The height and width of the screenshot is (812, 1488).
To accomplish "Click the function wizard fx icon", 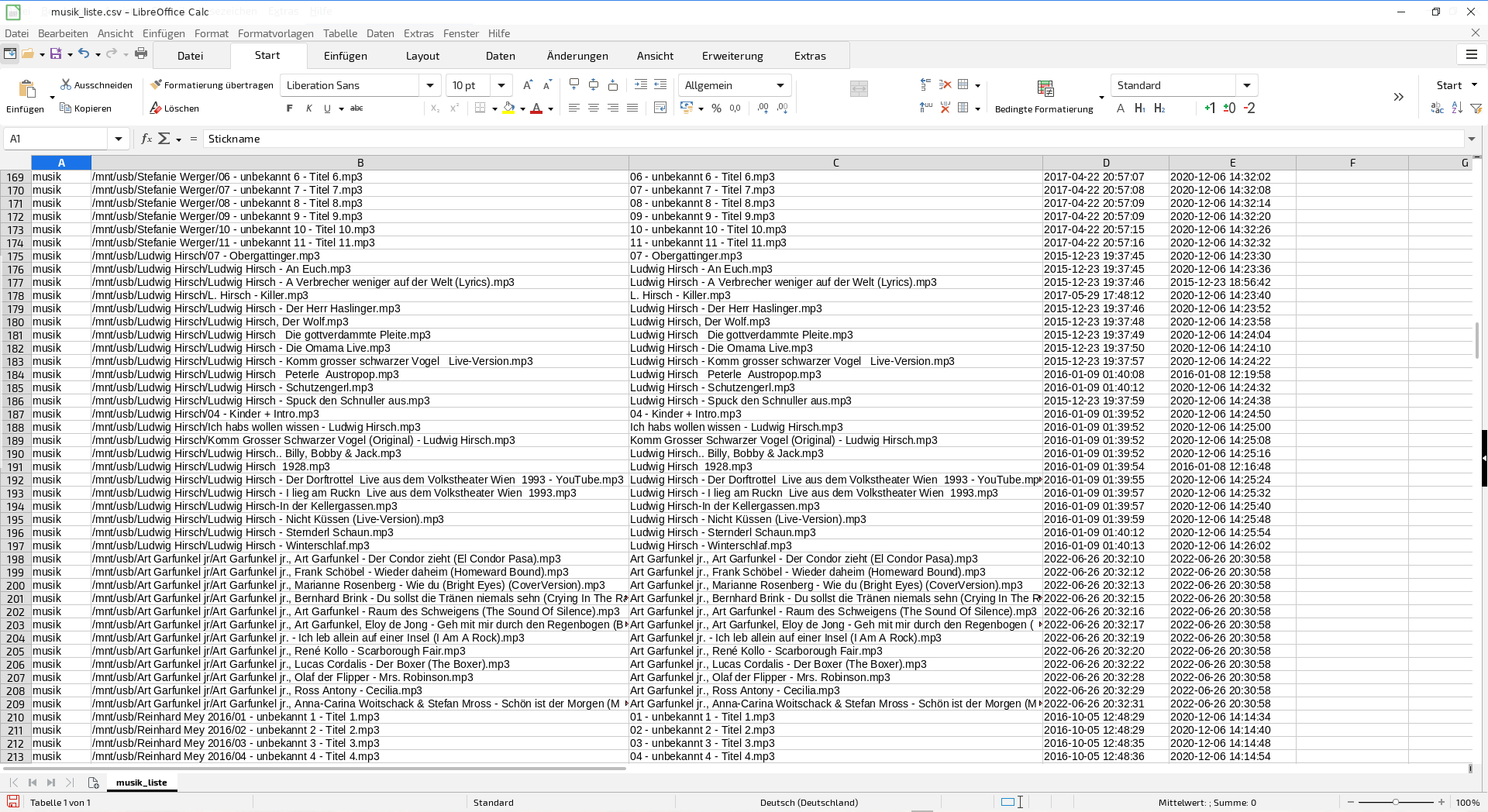I will [x=146, y=139].
